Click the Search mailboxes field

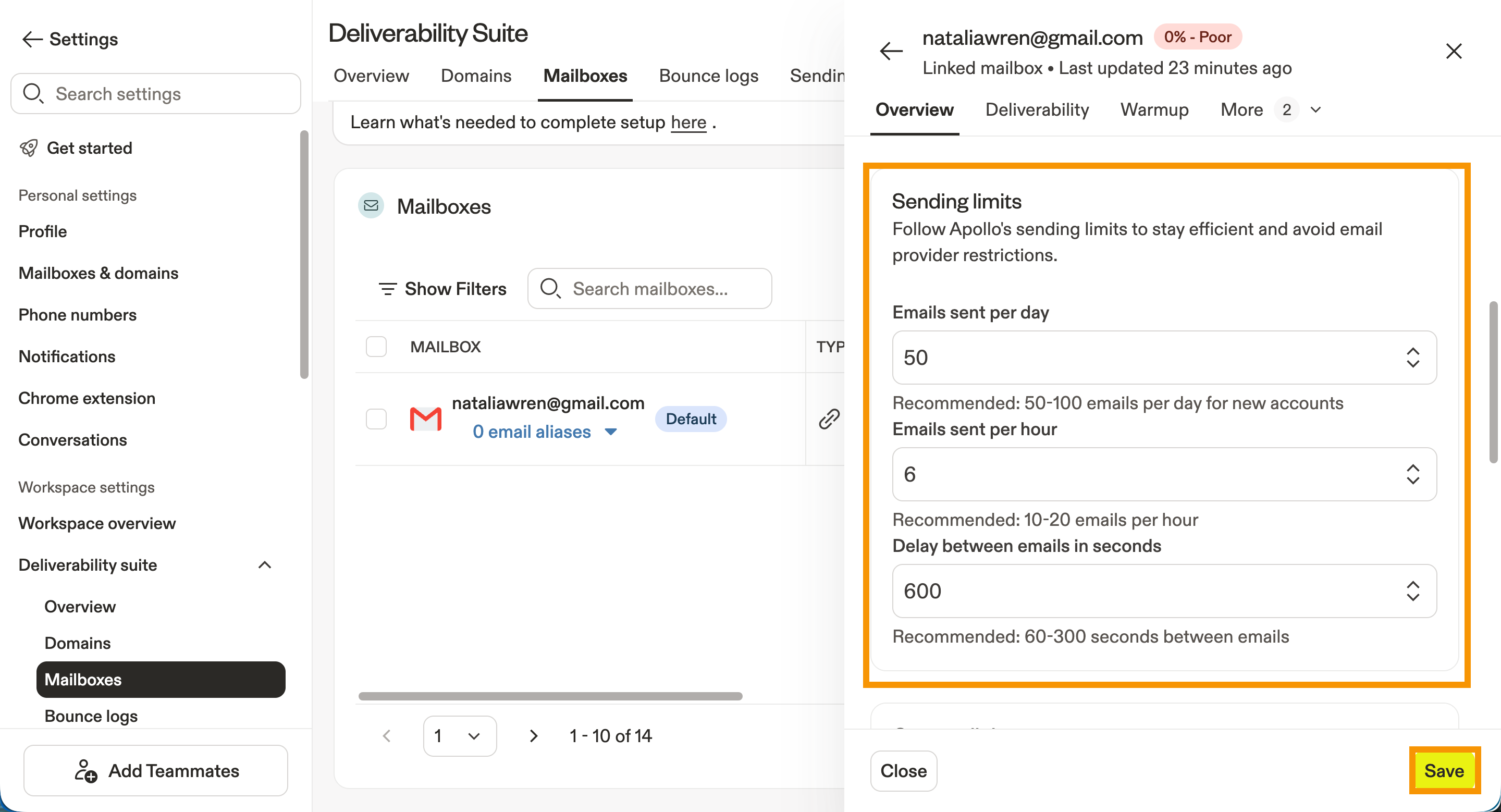pyautogui.click(x=650, y=288)
